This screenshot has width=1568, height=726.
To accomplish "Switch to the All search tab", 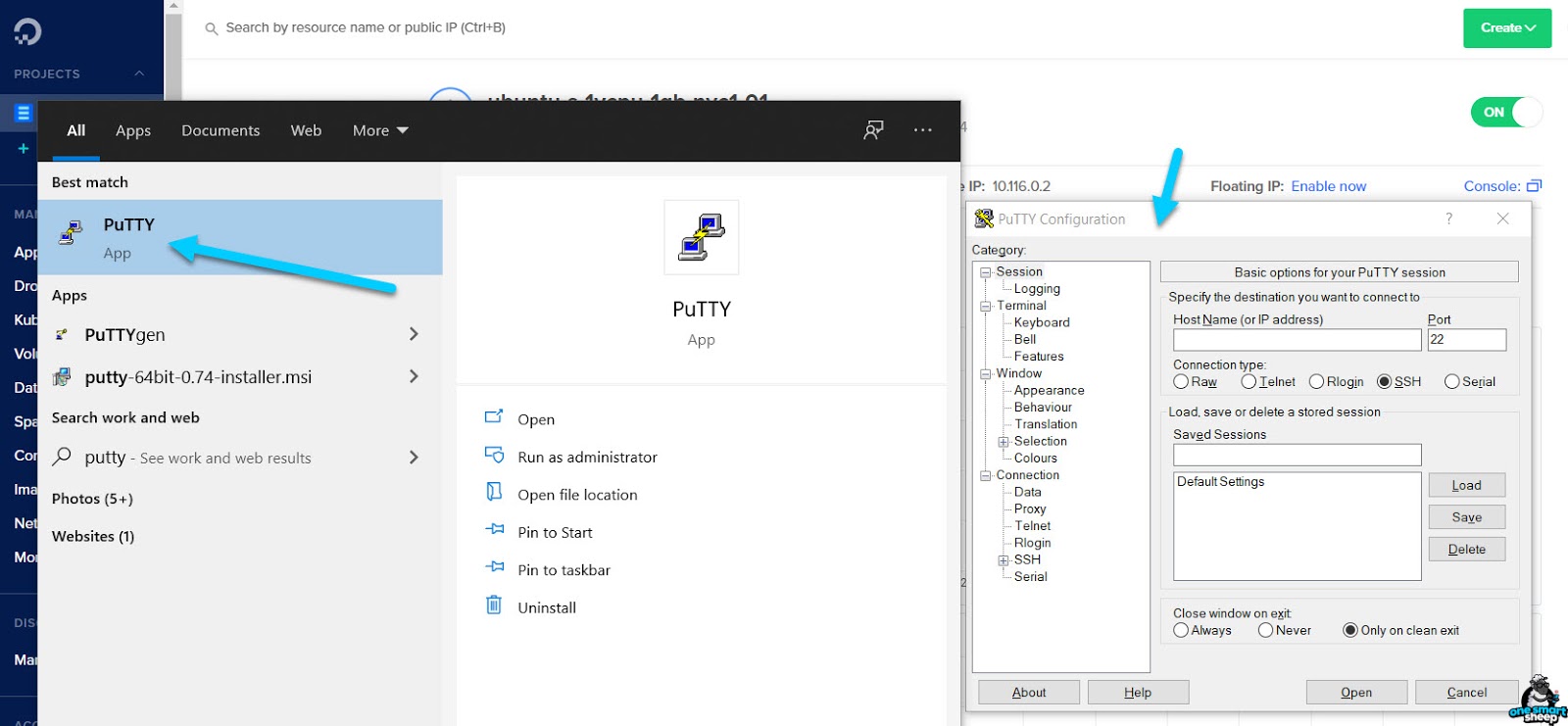I will coord(76,130).
